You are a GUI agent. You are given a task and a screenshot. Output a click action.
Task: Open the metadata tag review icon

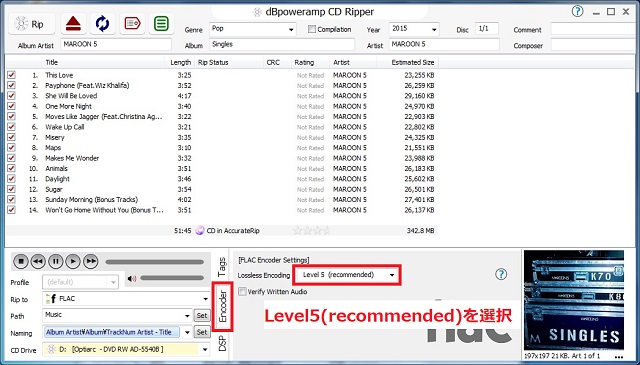132,24
